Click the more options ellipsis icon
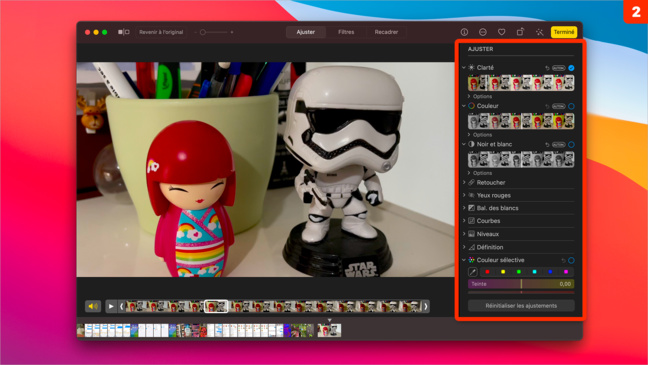Screen dimensions: 648x365 [482, 32]
